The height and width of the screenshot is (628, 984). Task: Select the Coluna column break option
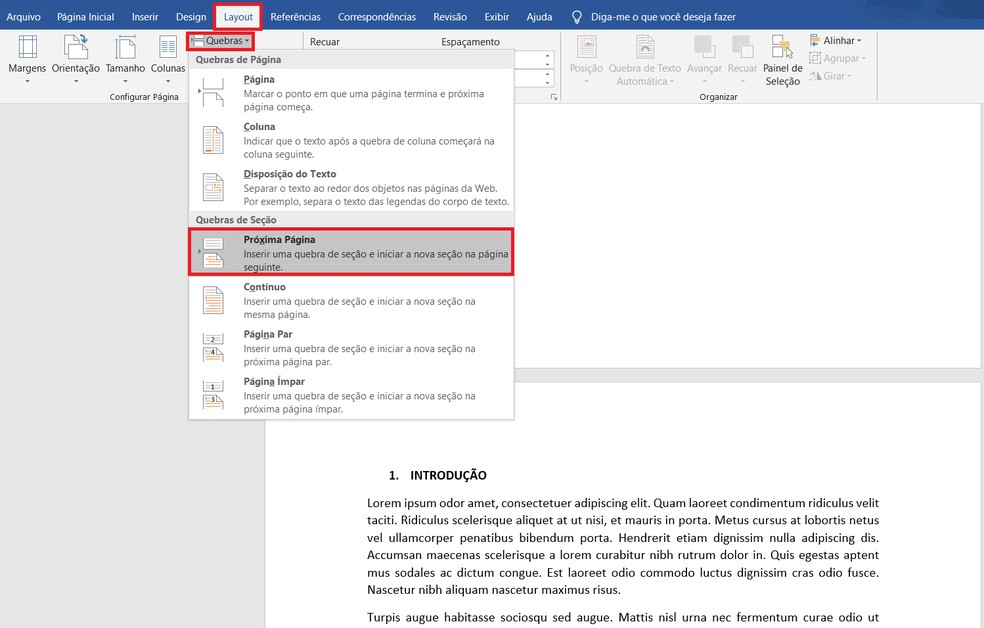(x=351, y=140)
